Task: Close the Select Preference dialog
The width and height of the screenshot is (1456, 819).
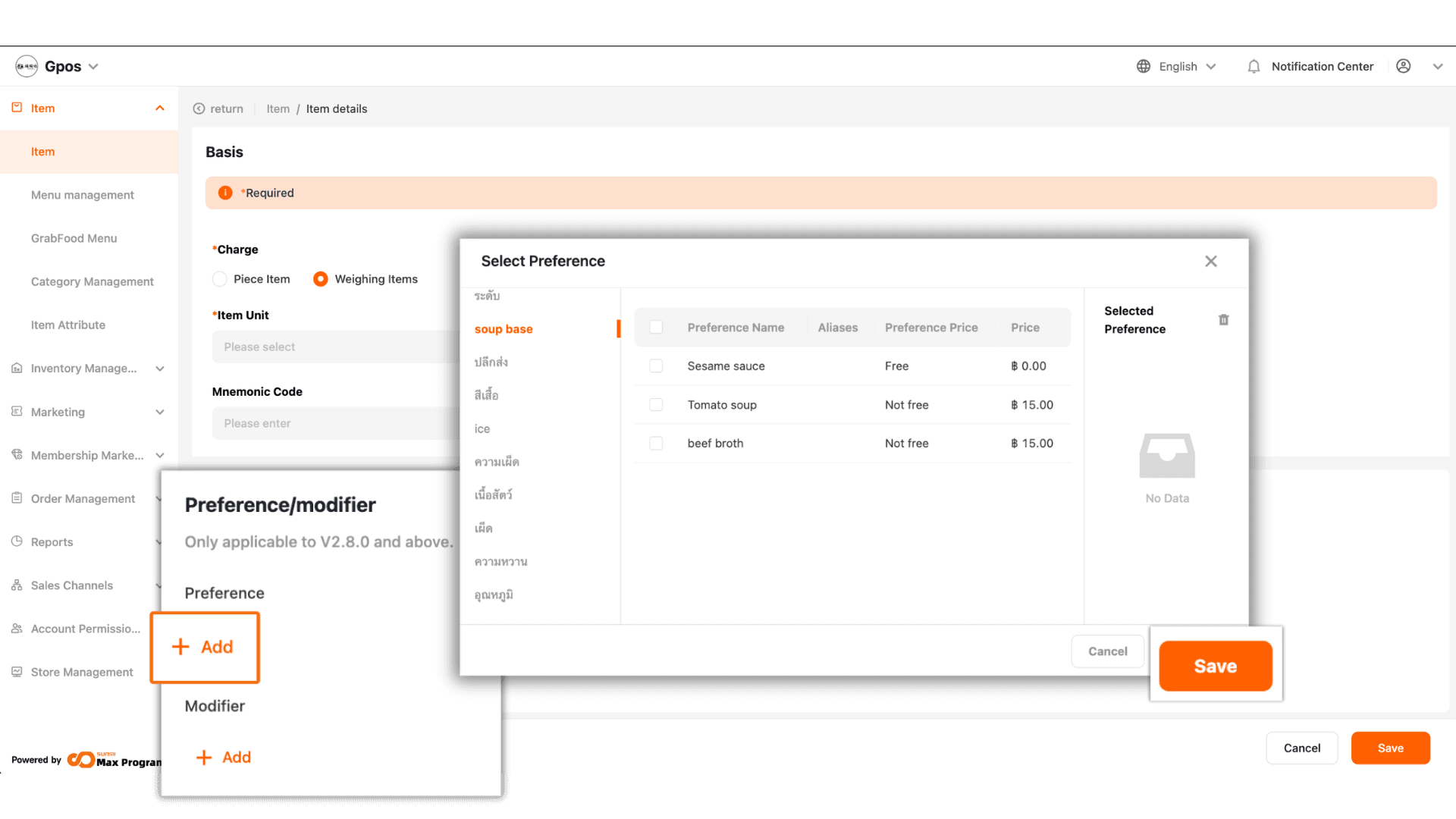Action: pyautogui.click(x=1210, y=262)
